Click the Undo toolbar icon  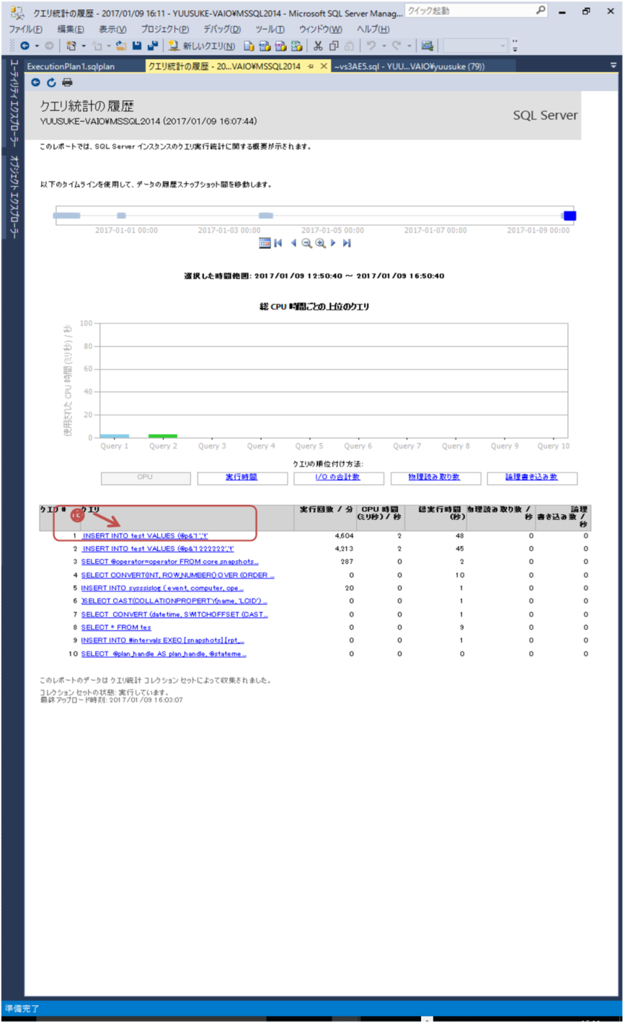[x=370, y=46]
